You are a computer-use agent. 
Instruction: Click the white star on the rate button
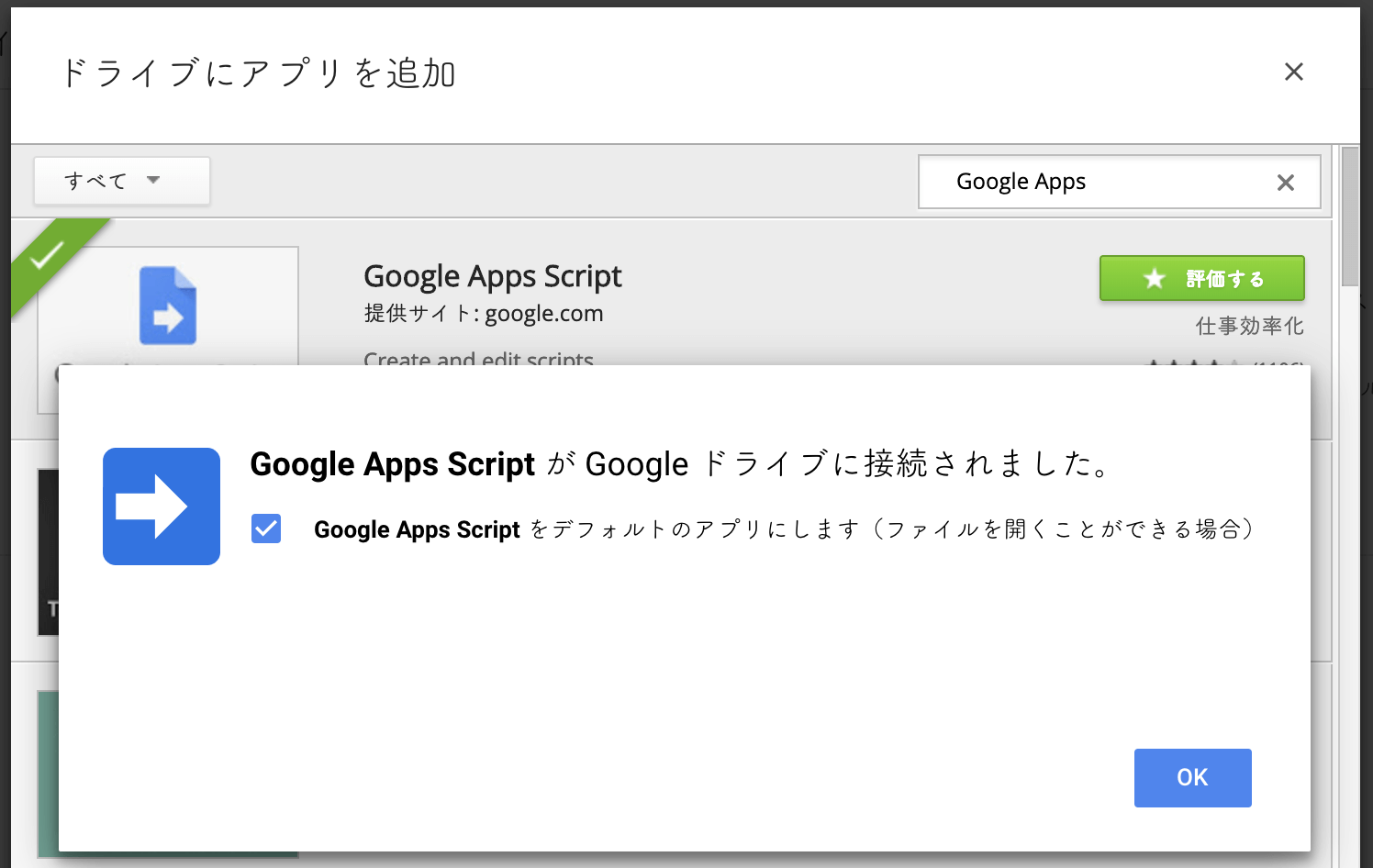point(1154,278)
